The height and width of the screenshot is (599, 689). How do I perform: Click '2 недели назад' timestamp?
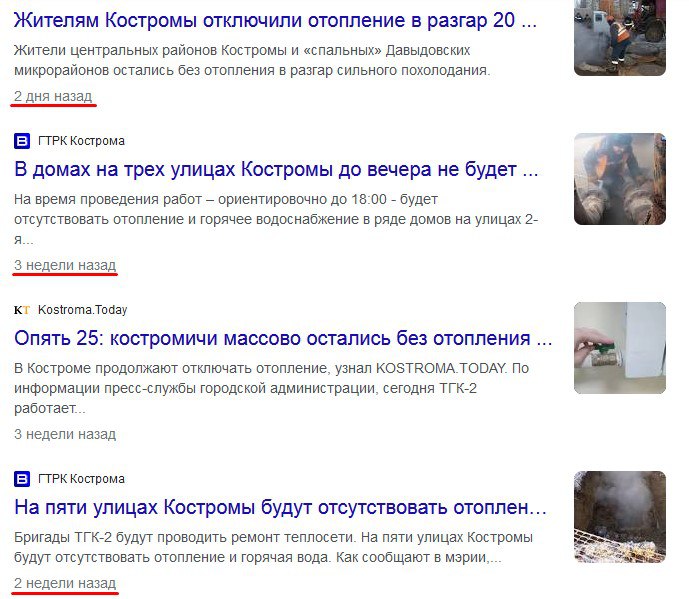[x=65, y=583]
